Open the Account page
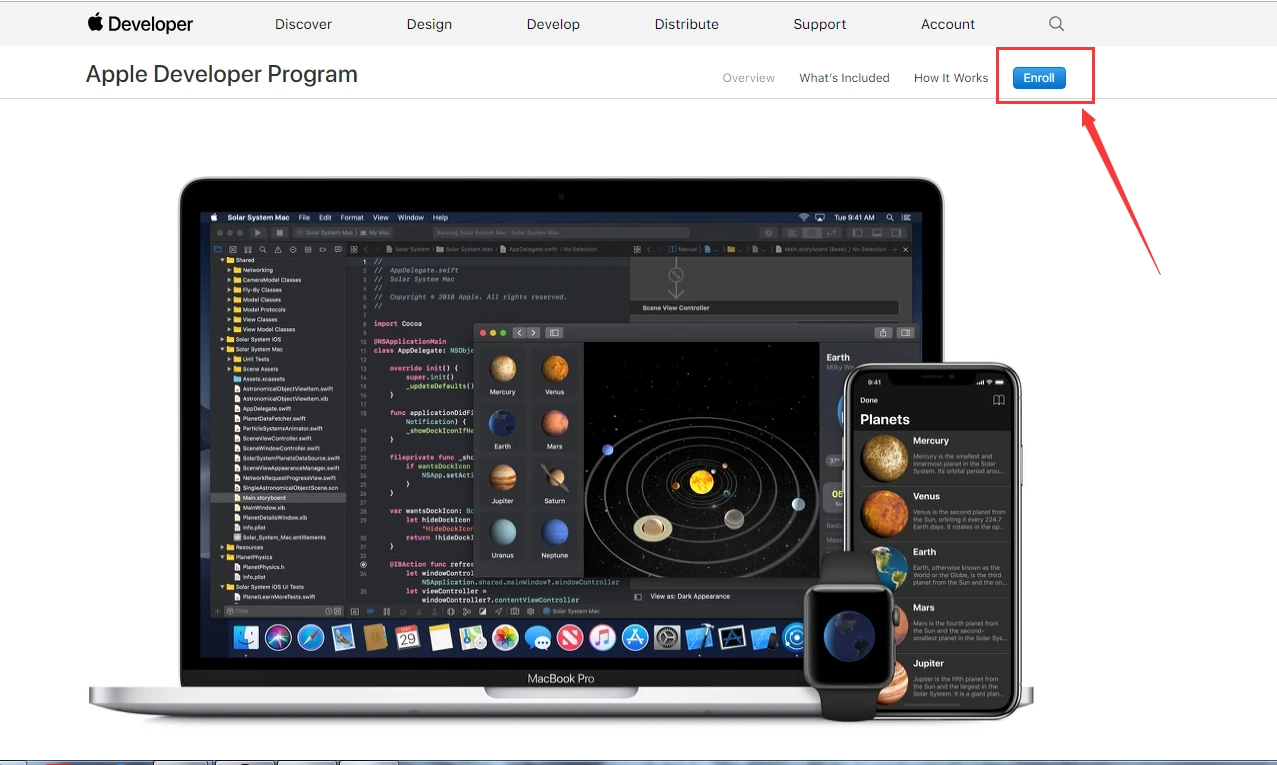Image resolution: width=1277 pixels, height=765 pixels. click(x=948, y=24)
